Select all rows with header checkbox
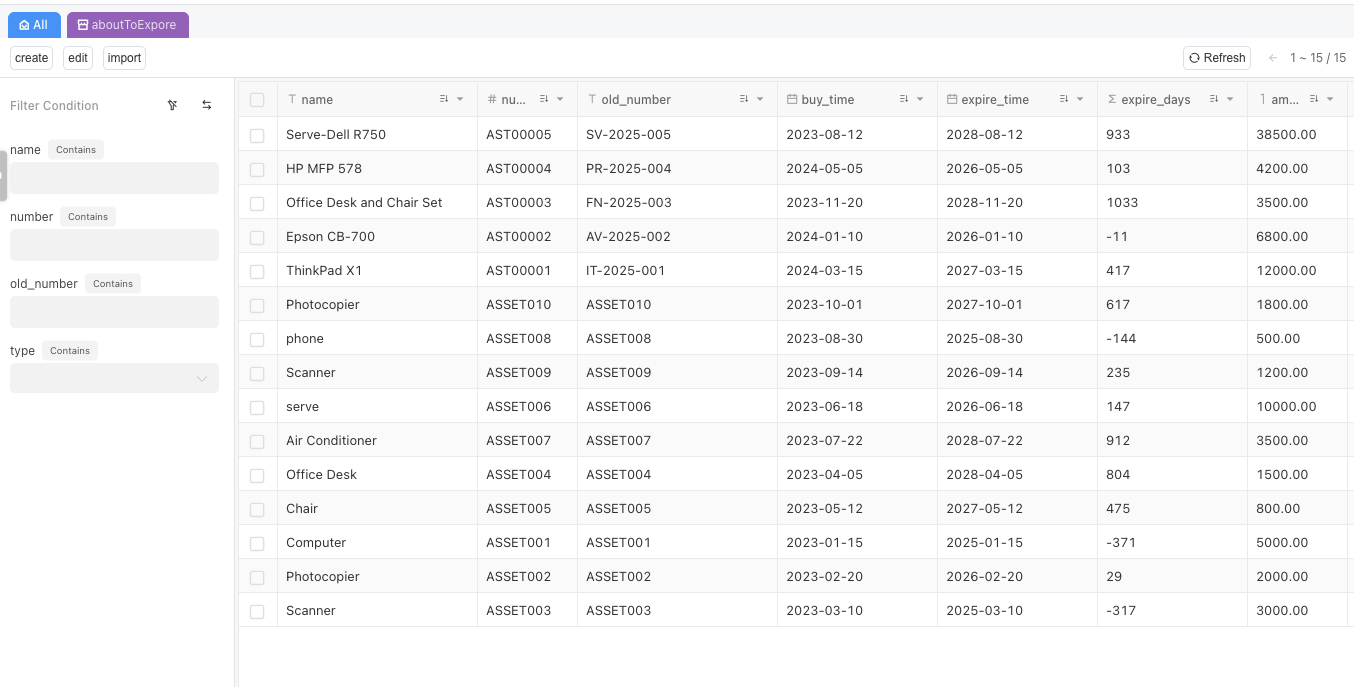1354x687 pixels. point(257,100)
